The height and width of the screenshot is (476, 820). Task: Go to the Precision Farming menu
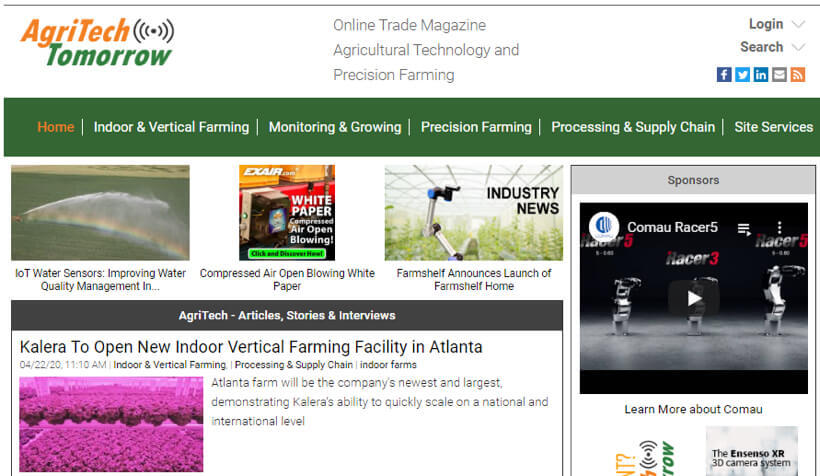pyautogui.click(x=476, y=127)
